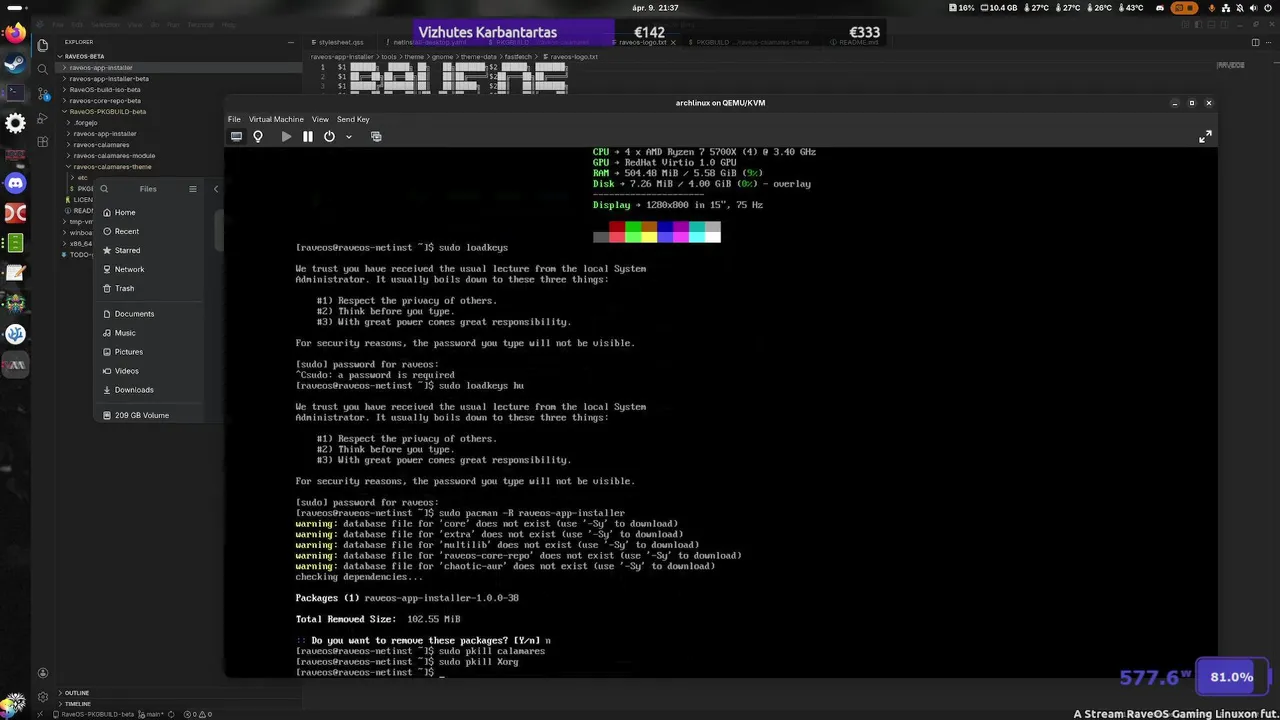The height and width of the screenshot is (720, 1280).
Task: Pause the virtual machine
Action: click(x=308, y=136)
